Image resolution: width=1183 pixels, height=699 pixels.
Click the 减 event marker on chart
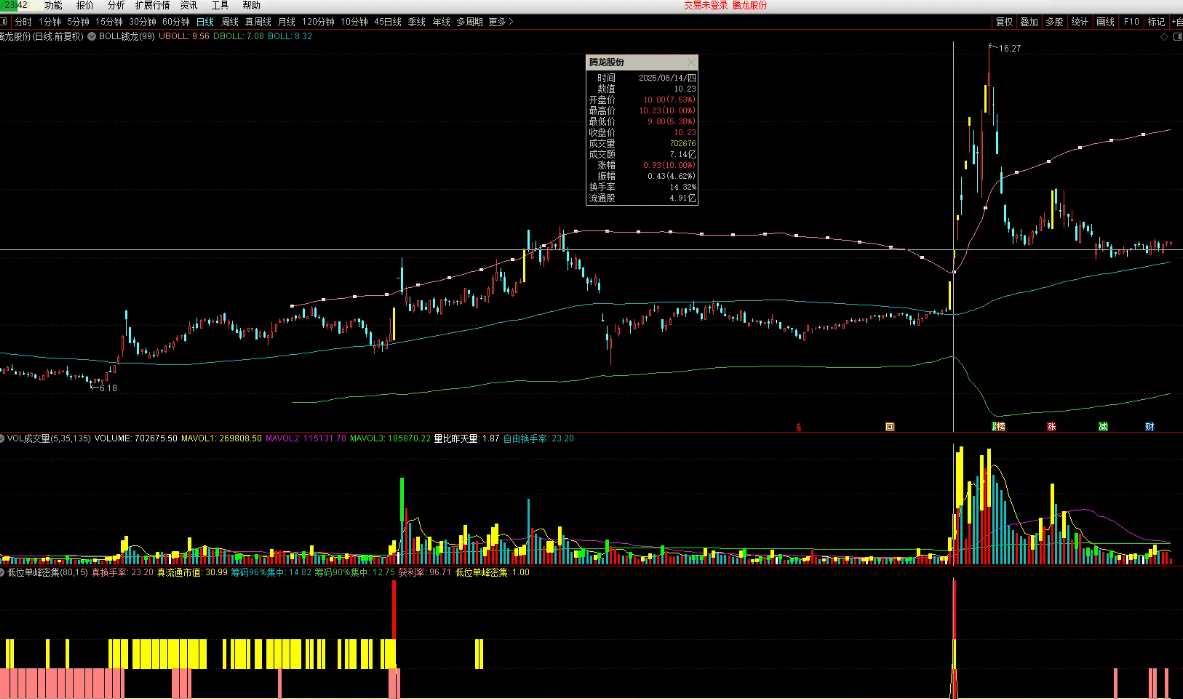point(1102,427)
